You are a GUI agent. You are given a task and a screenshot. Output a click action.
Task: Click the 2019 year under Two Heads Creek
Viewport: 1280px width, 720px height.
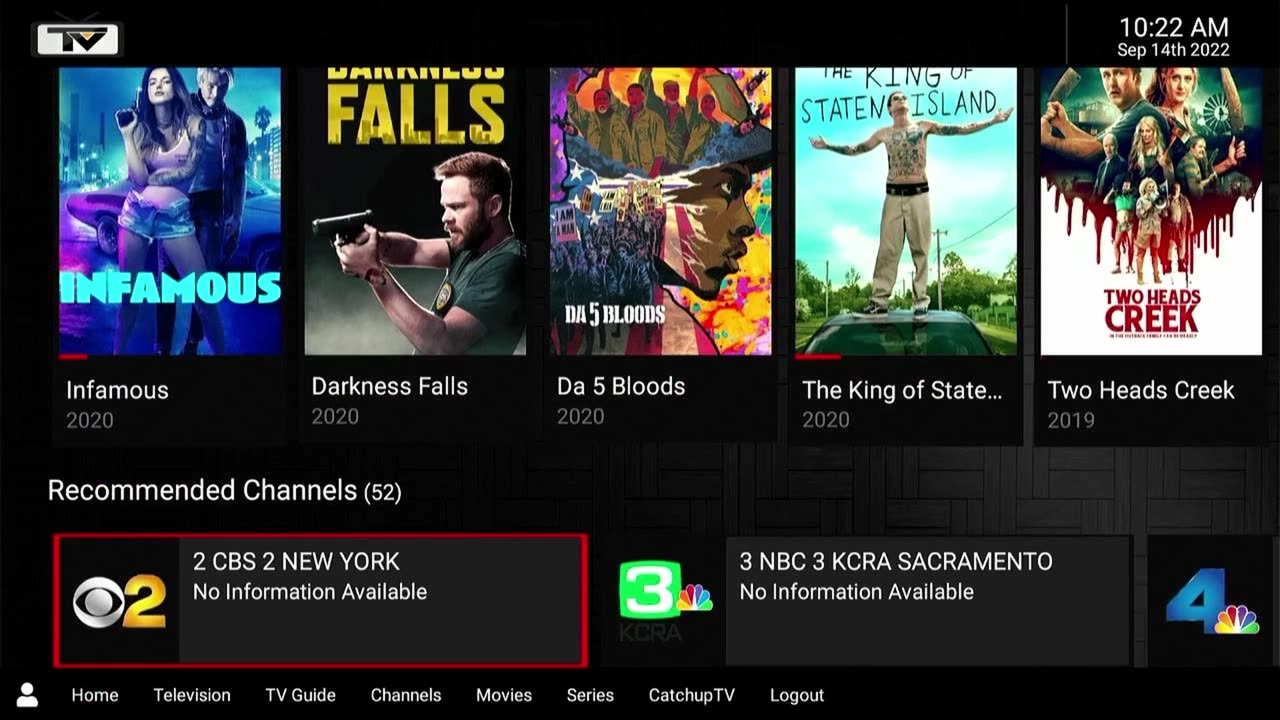1070,420
